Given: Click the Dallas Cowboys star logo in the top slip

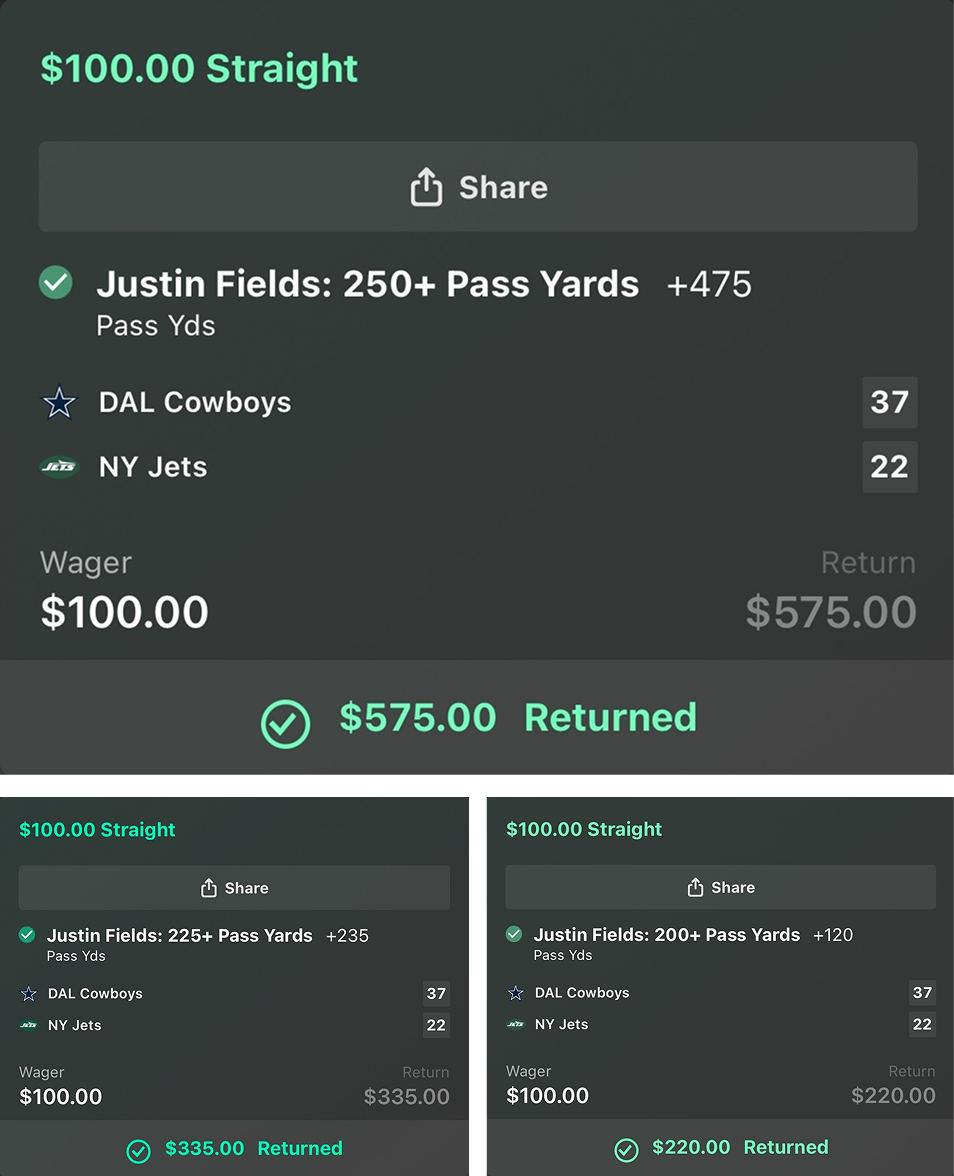Looking at the screenshot, I should point(59,403).
